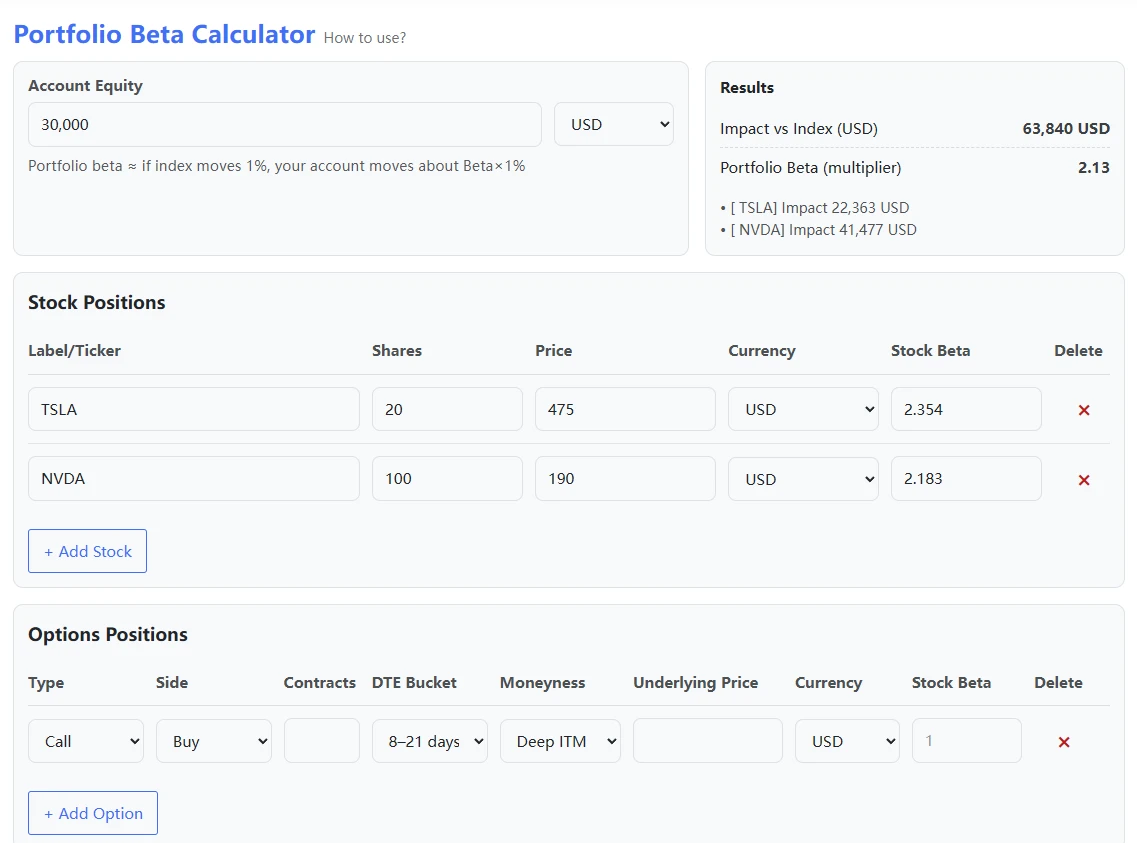
Task: Open the DTE Bucket dropdown
Action: pyautogui.click(x=429, y=741)
